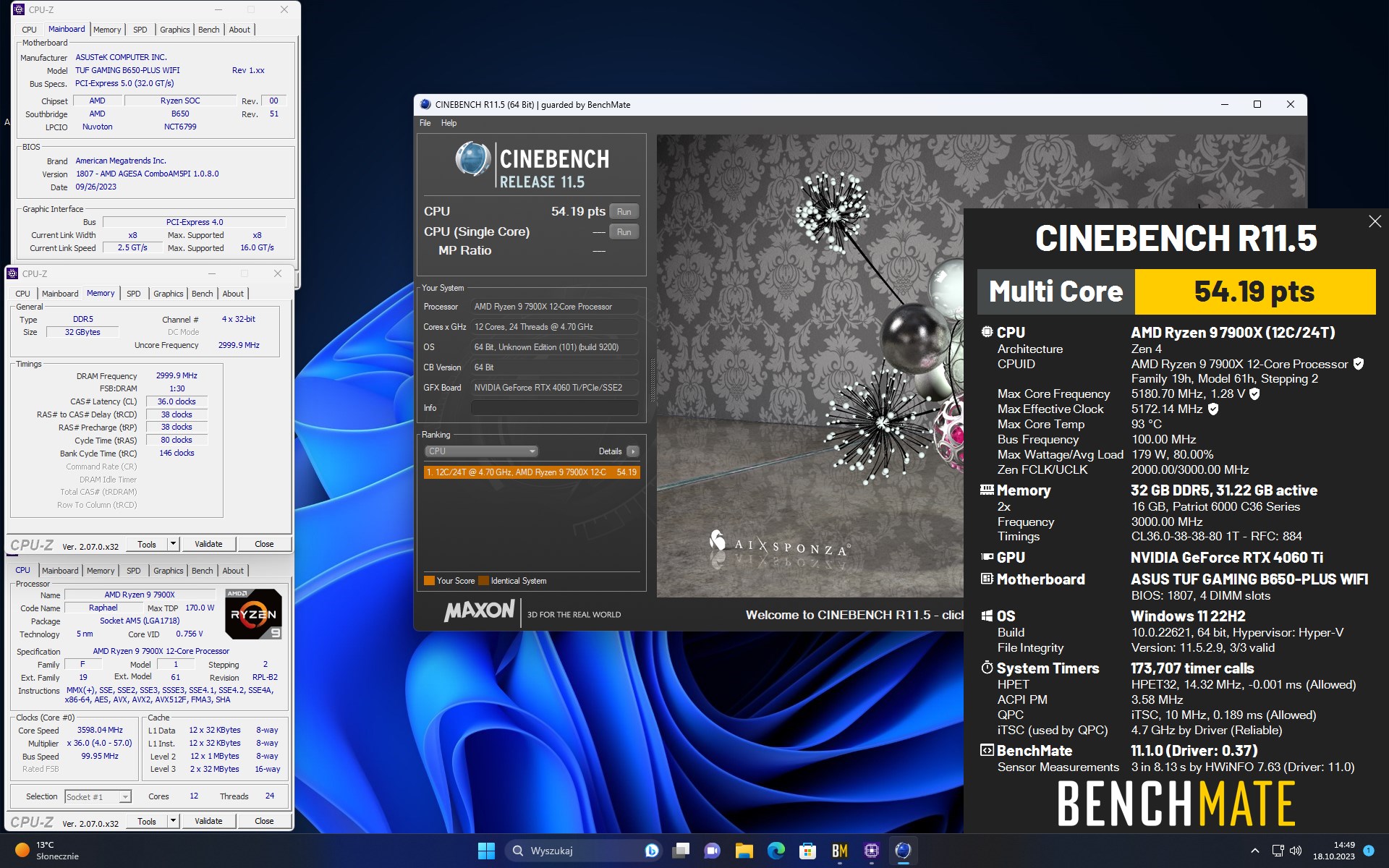Open the clock and date in taskbar
Screen dimensions: 1389x868
[x=1334, y=851]
